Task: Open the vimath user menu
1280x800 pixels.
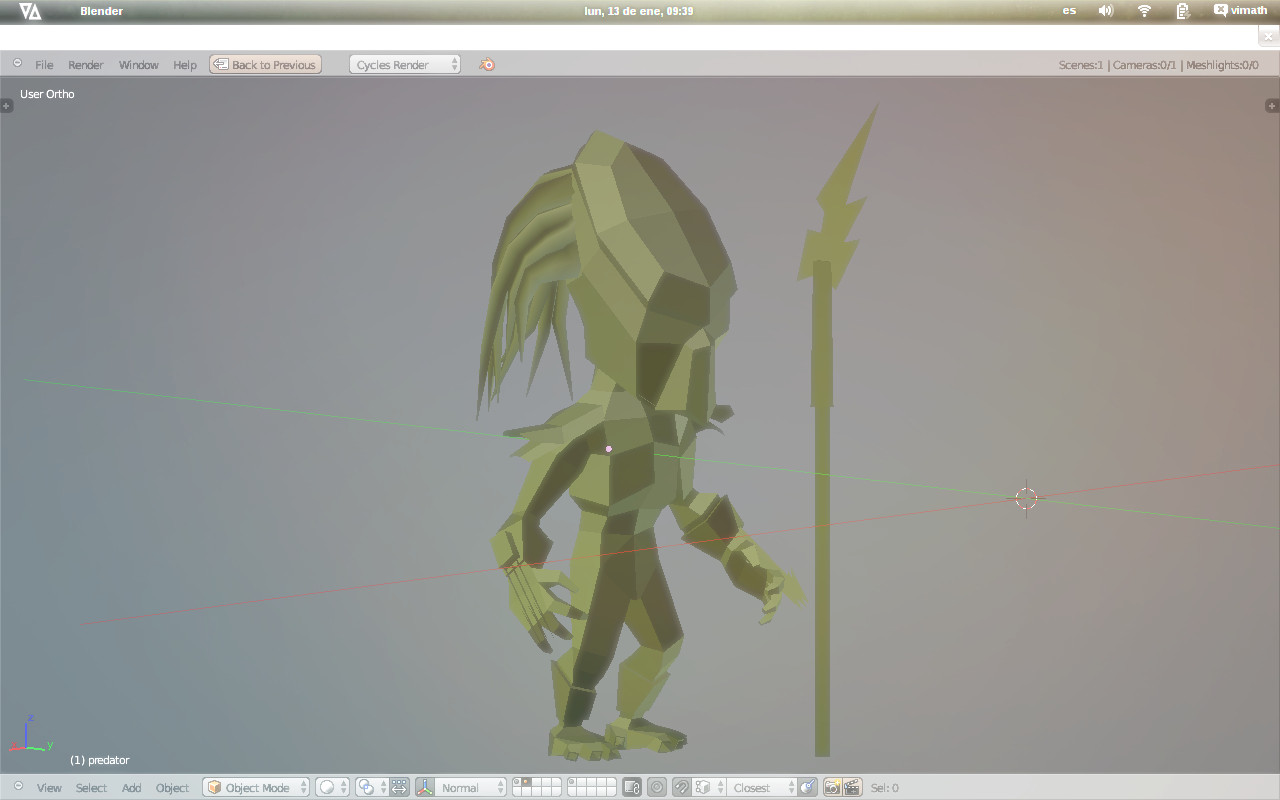Action: (1240, 11)
